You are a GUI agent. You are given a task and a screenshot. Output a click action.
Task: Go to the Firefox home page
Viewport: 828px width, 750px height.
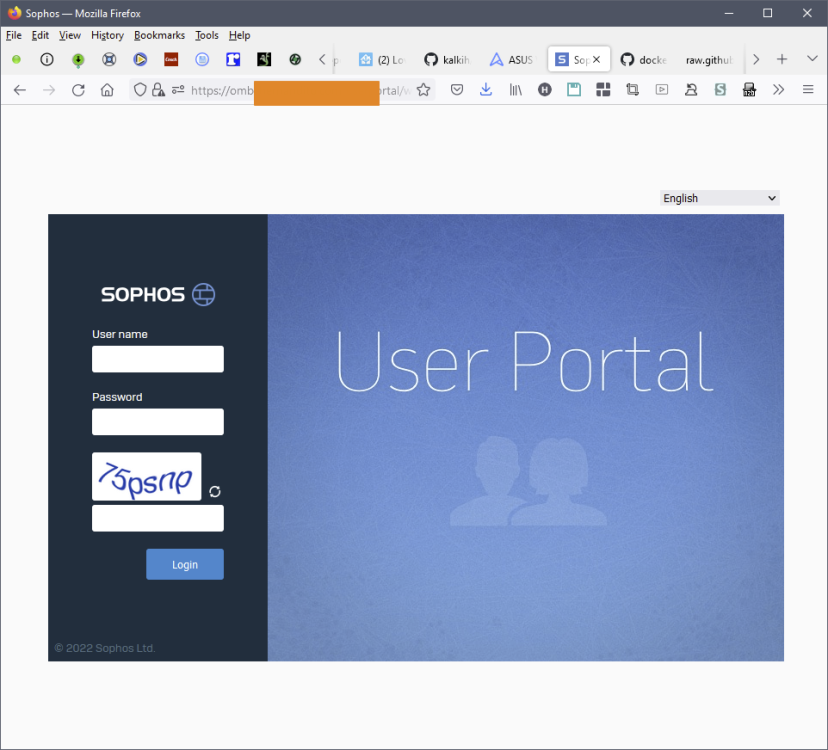click(107, 90)
